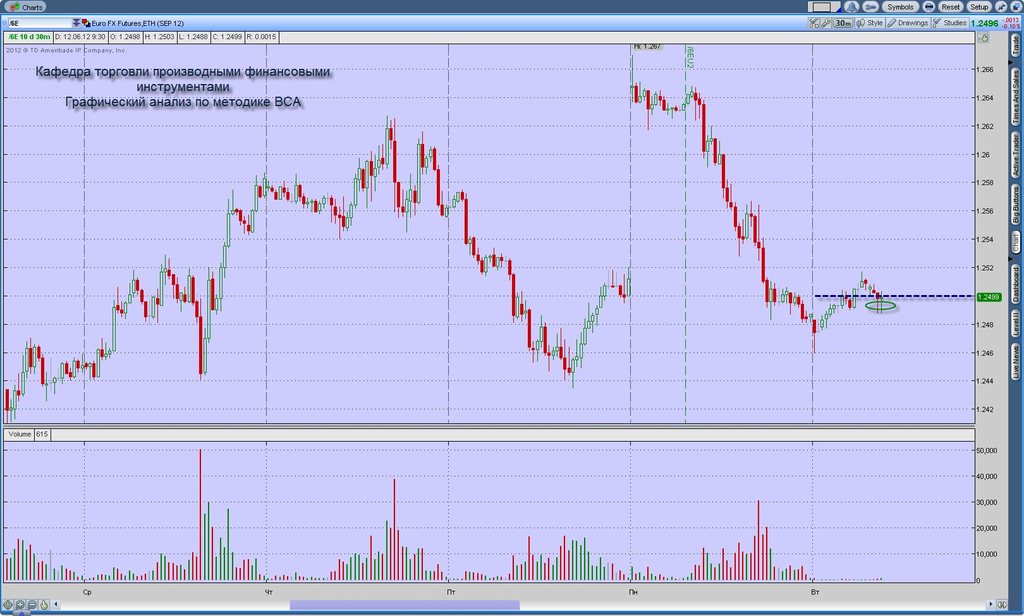
Task: Click the pin icon next to Setup
Action: pos(1001,7)
